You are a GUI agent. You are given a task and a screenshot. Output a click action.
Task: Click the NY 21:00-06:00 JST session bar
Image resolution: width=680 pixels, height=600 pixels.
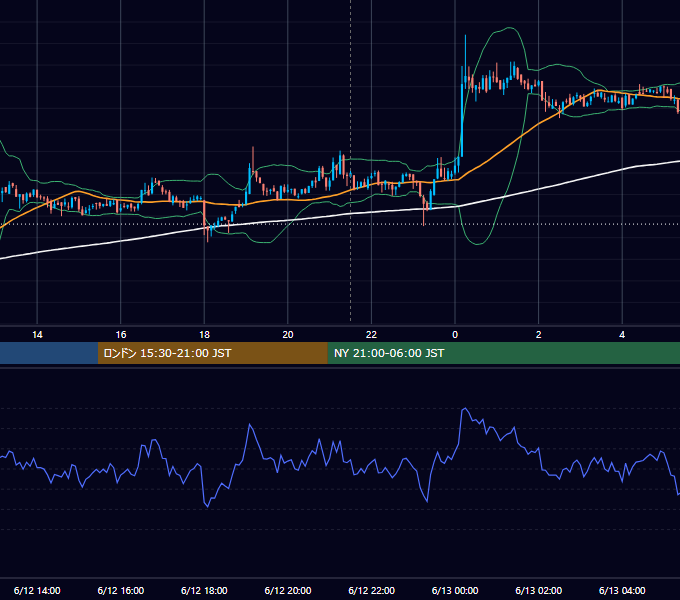(x=503, y=353)
